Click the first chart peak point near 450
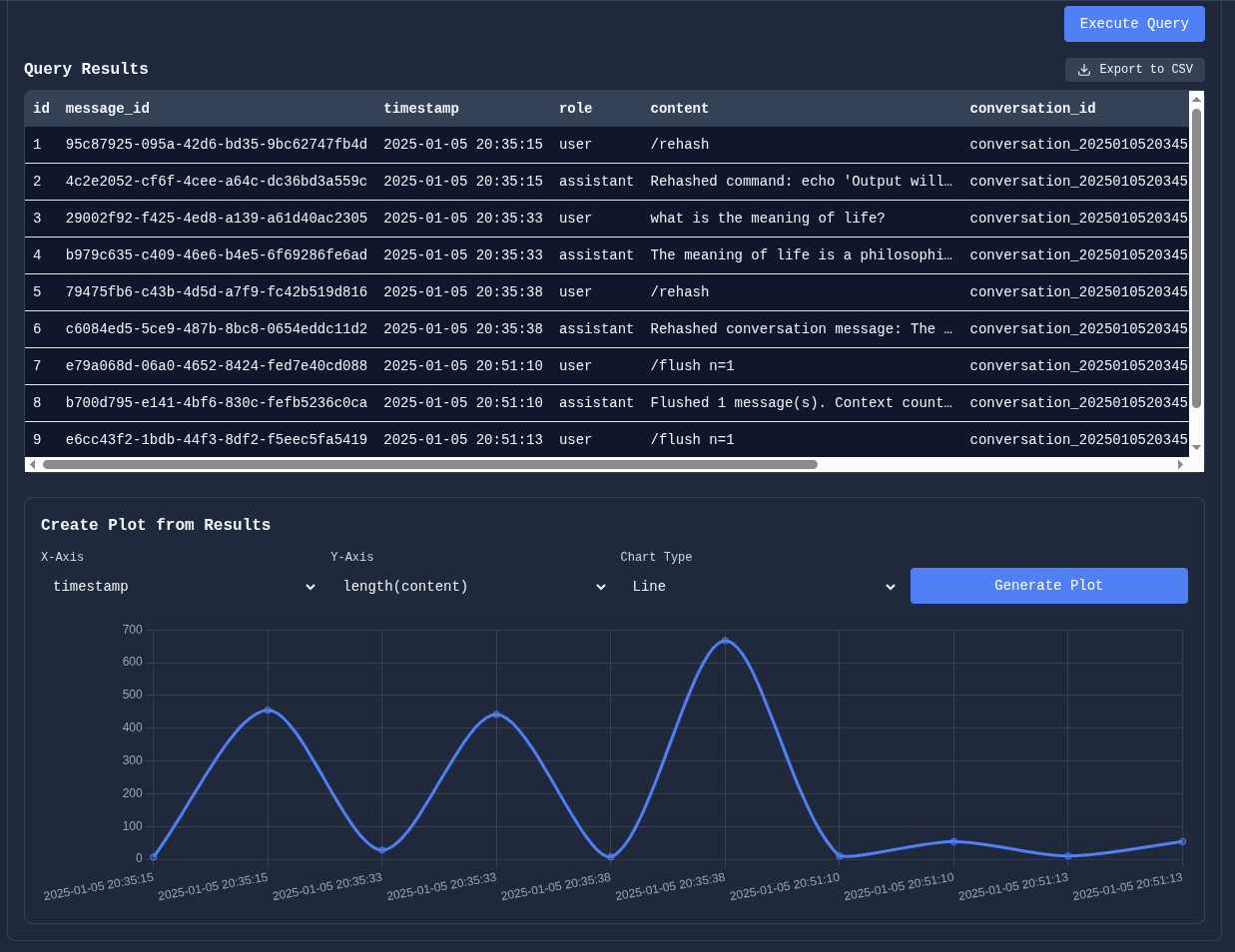Screen dimensions: 1235x952 click(x=268, y=711)
